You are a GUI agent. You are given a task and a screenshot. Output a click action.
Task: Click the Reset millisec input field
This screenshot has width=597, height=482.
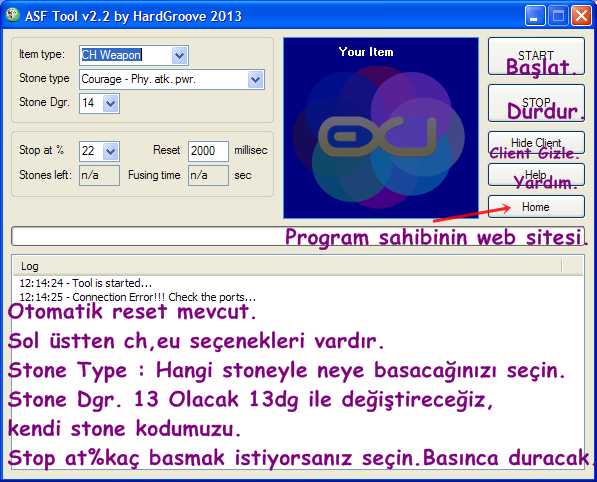click(208, 151)
